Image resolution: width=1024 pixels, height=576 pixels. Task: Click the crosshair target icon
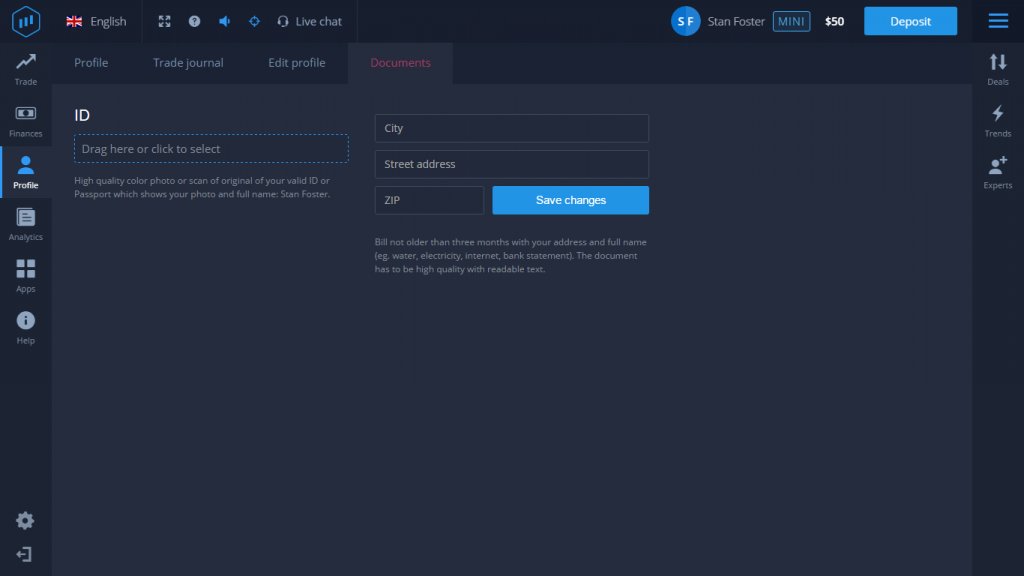pyautogui.click(x=255, y=22)
